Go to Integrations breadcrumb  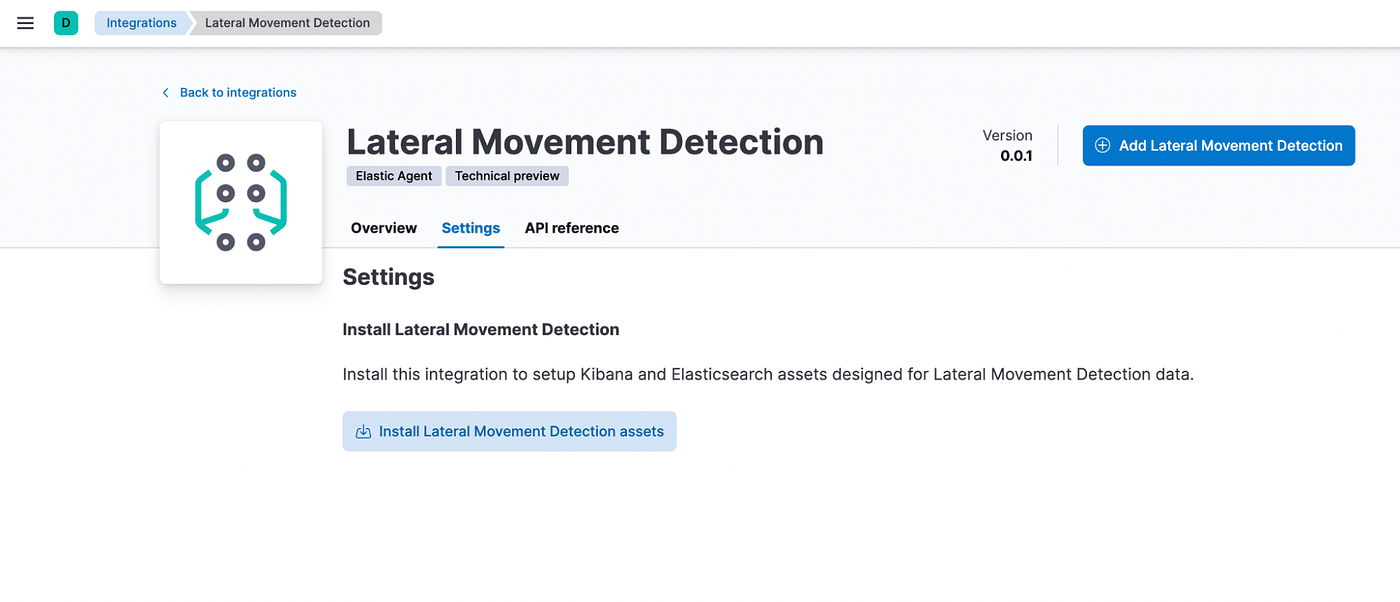[x=141, y=23]
